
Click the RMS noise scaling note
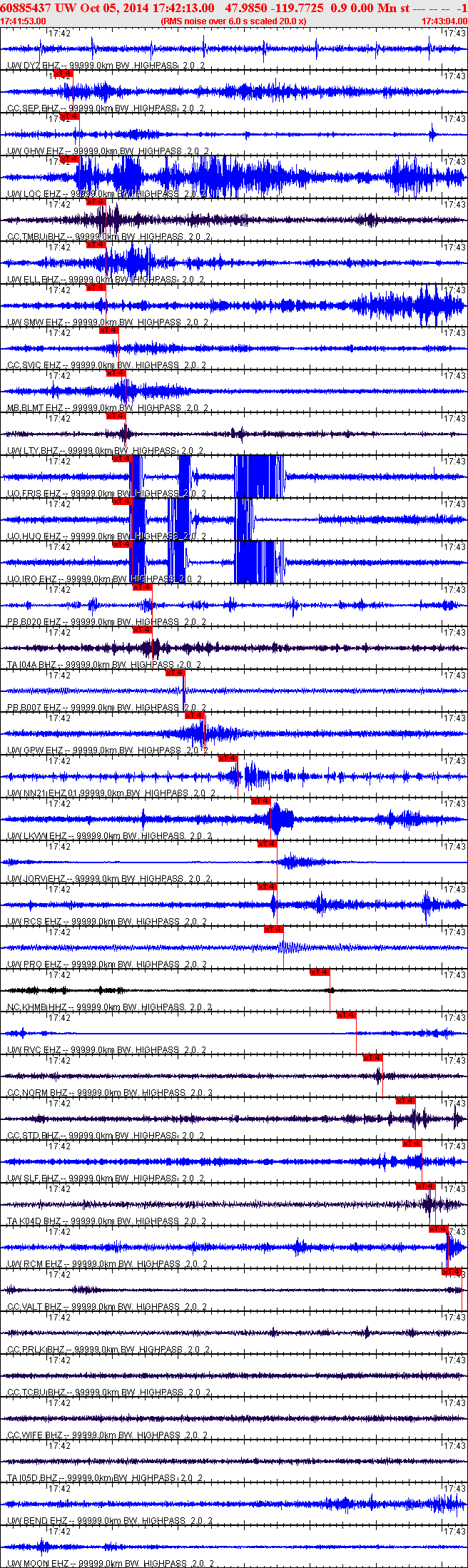pyautogui.click(x=234, y=21)
